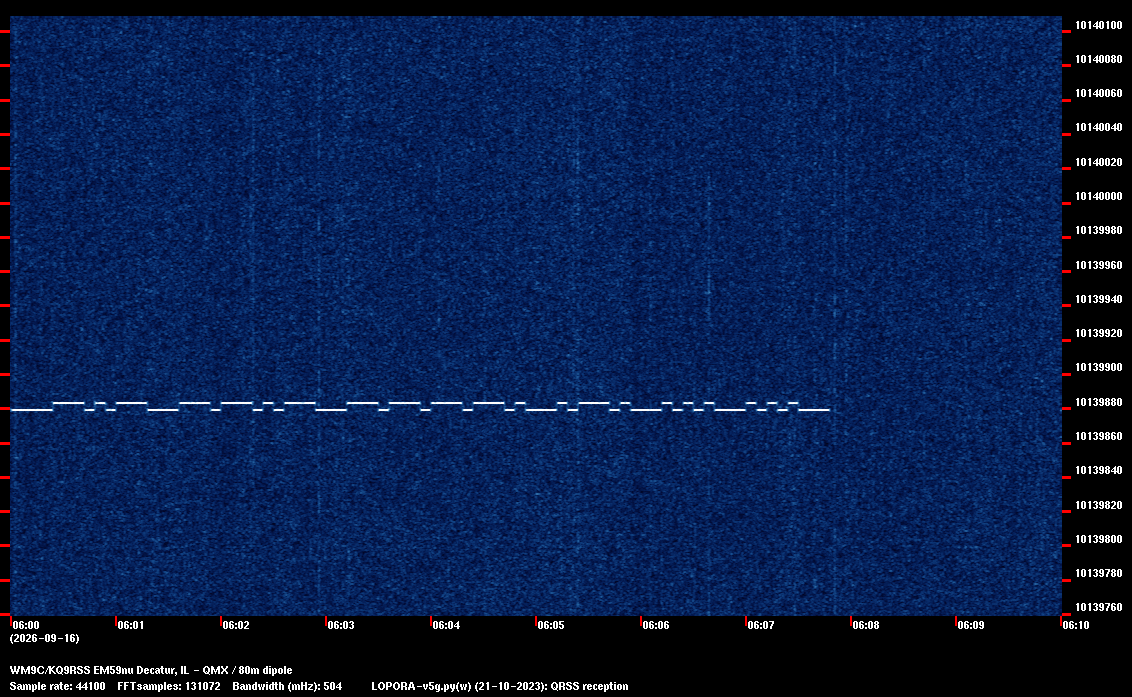Click the end of the white signal trace

tap(828, 410)
